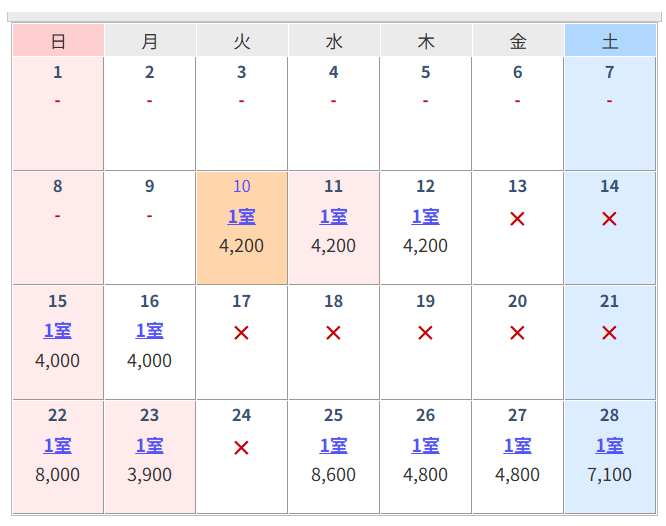
Task: Select the 1室 link on the 27th
Action: click(517, 445)
